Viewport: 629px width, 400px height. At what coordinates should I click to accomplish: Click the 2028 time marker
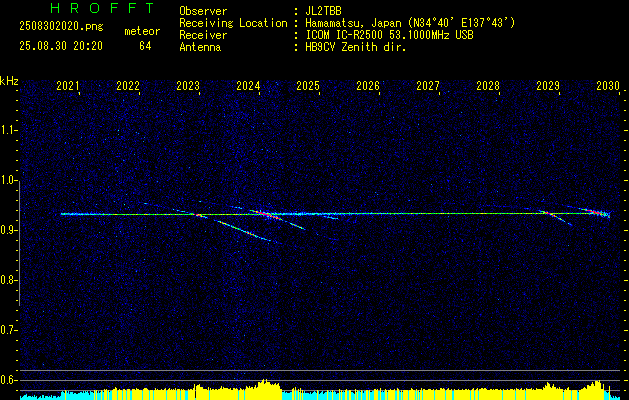click(x=488, y=86)
